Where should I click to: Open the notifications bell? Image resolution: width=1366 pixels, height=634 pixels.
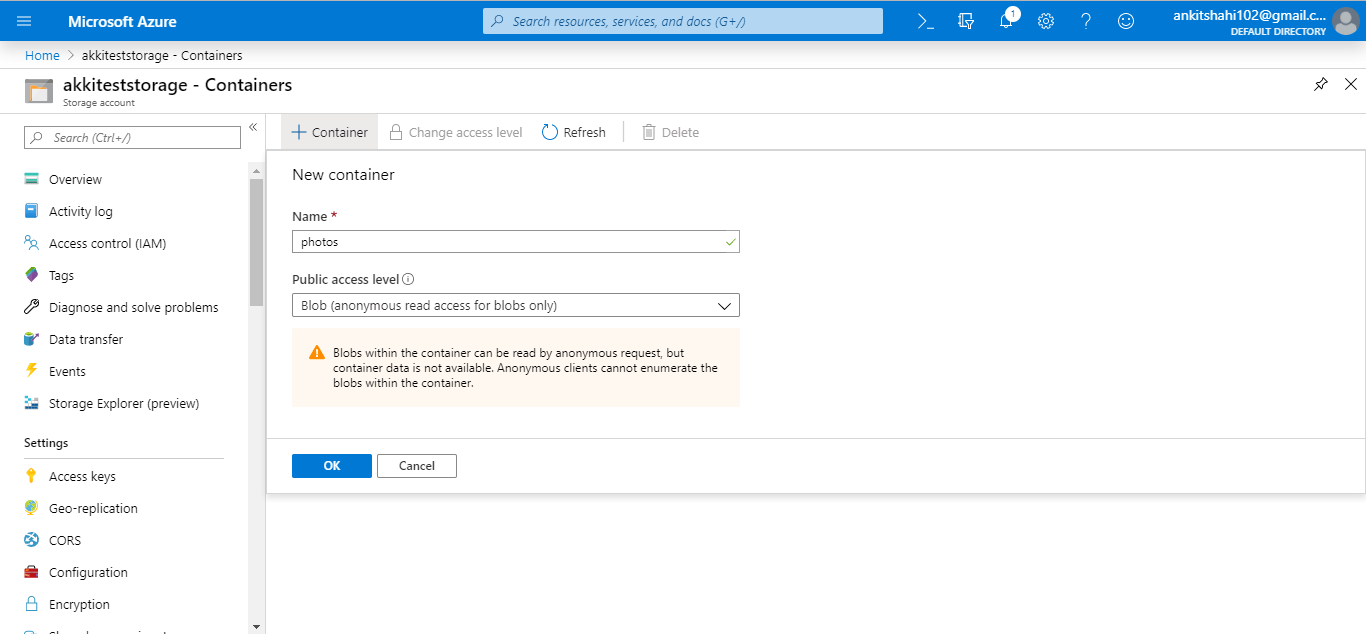(1006, 21)
